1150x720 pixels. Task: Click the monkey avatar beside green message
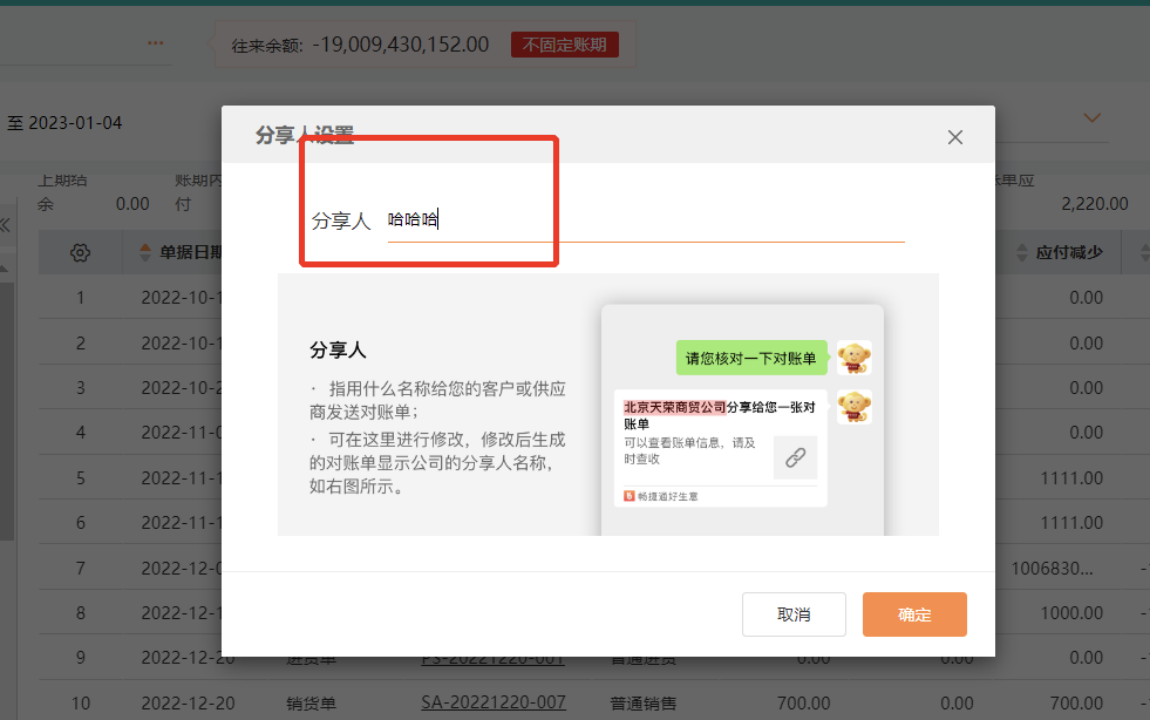854,358
